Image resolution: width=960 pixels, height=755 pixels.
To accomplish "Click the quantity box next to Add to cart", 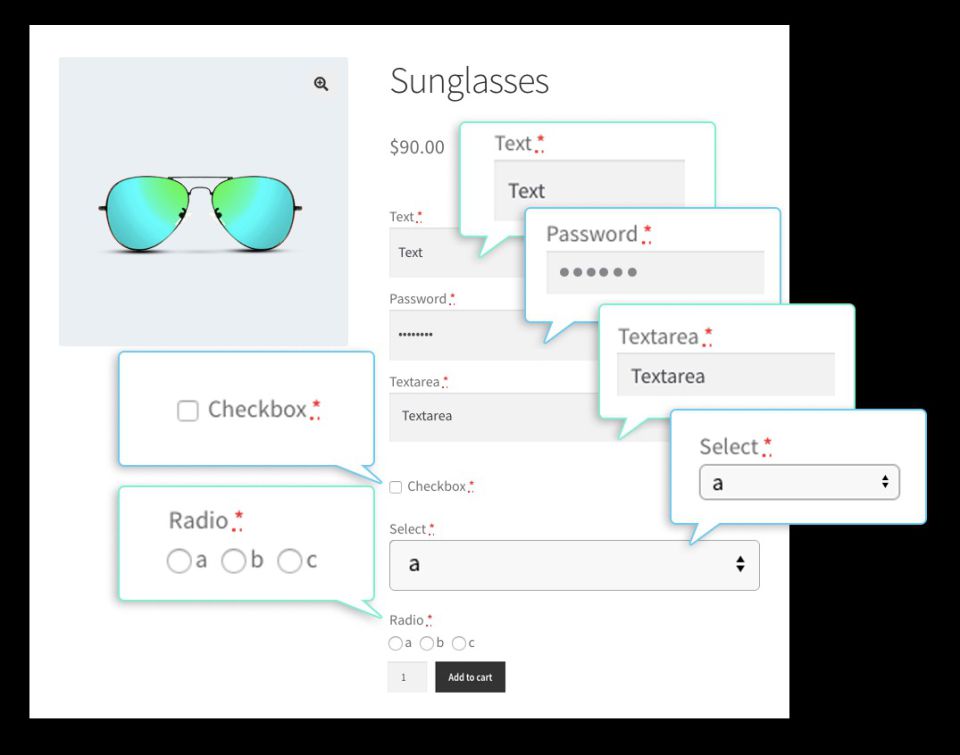I will pyautogui.click(x=407, y=677).
